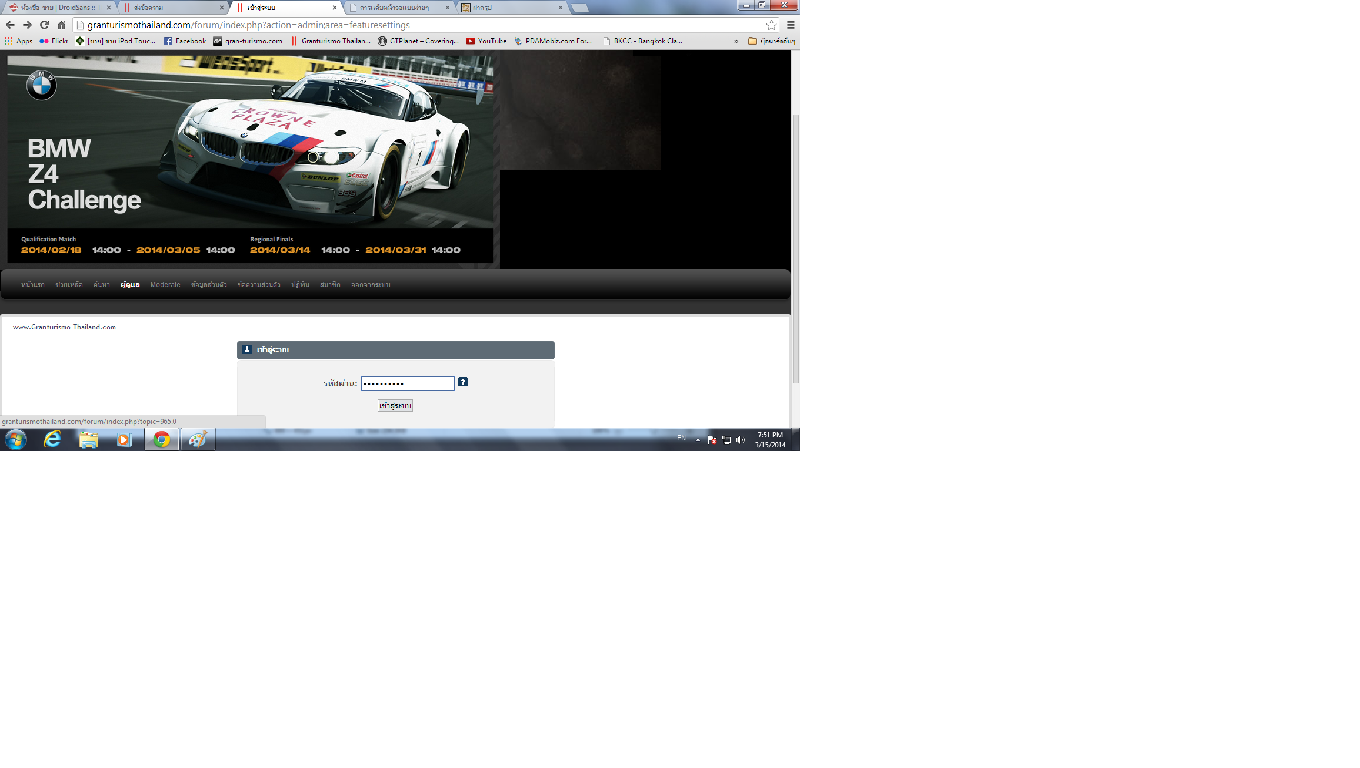Click the help icon beside the password field
The width and height of the screenshot is (1360, 768).
point(463,382)
